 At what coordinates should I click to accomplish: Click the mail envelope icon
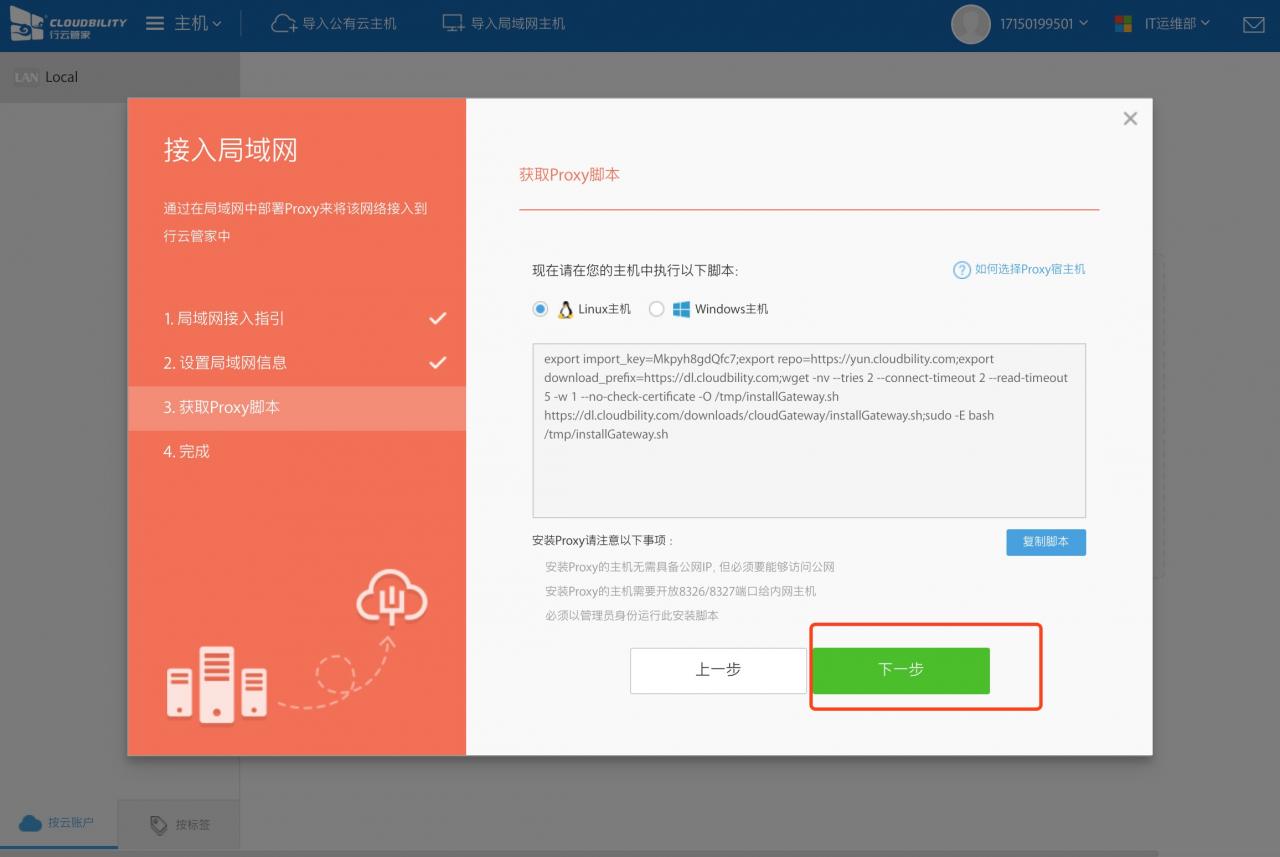pos(1253,24)
